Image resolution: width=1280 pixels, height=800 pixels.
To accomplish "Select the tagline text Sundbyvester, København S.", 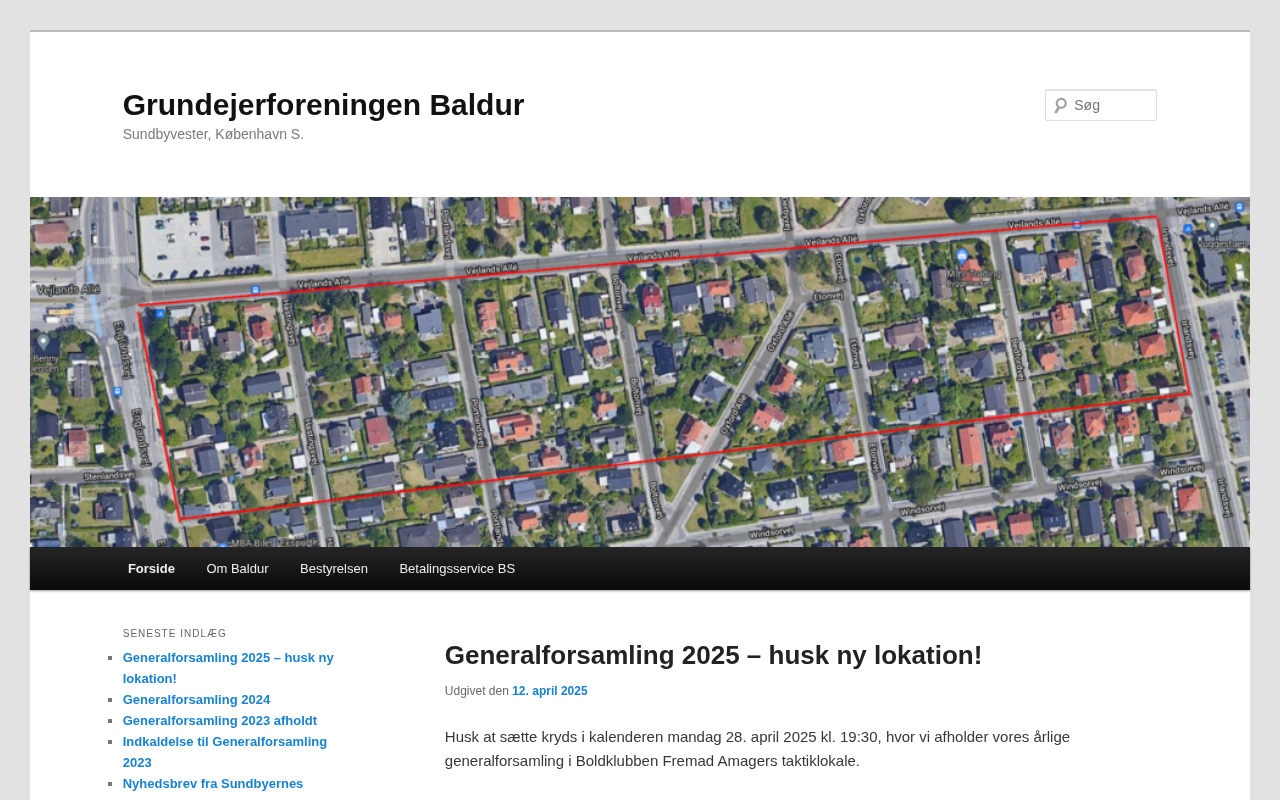I will pyautogui.click(x=213, y=134).
